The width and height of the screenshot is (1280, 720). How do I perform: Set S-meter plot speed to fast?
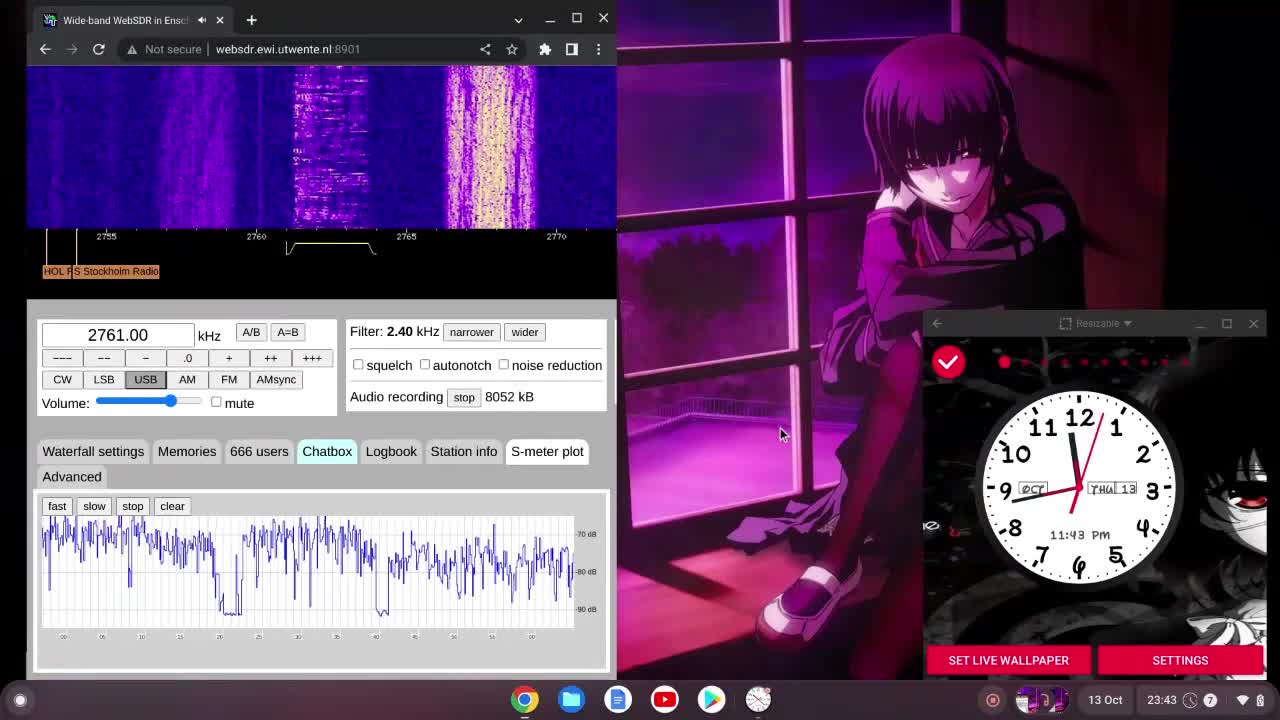pos(57,506)
